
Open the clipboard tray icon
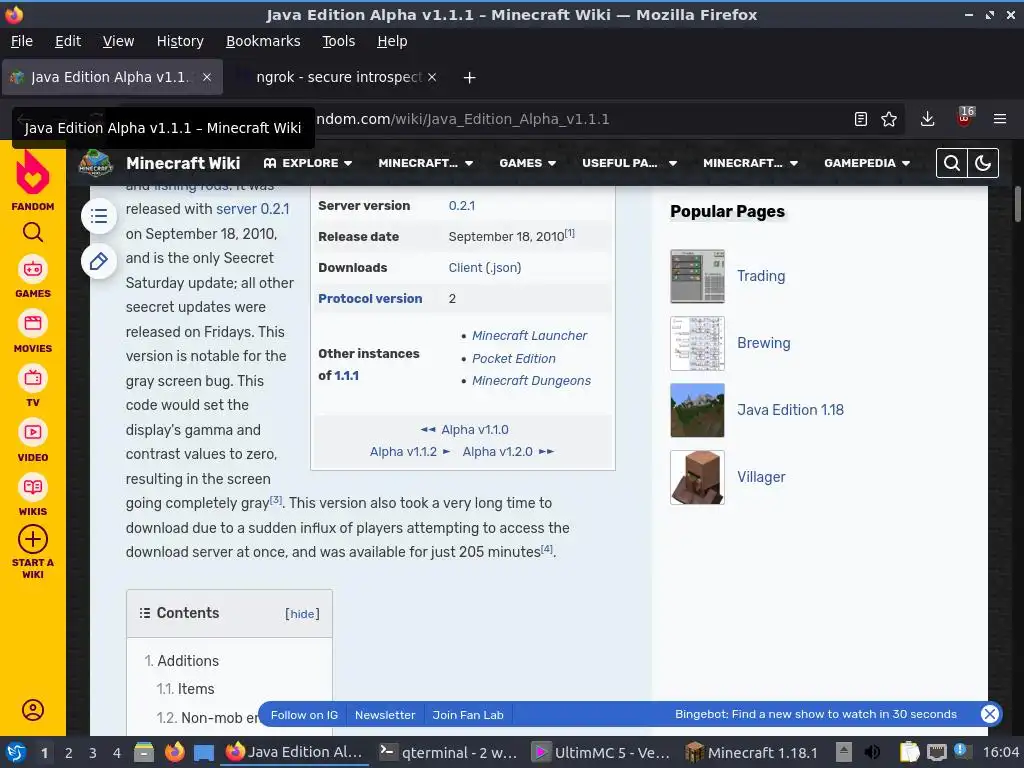pyautogui.click(x=909, y=752)
